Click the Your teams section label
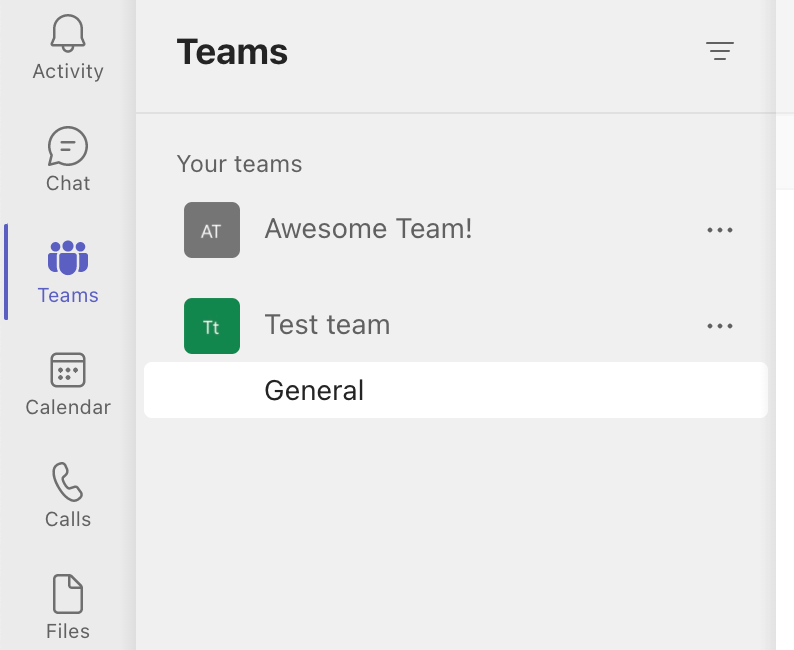This screenshot has width=794, height=650. pos(239,164)
